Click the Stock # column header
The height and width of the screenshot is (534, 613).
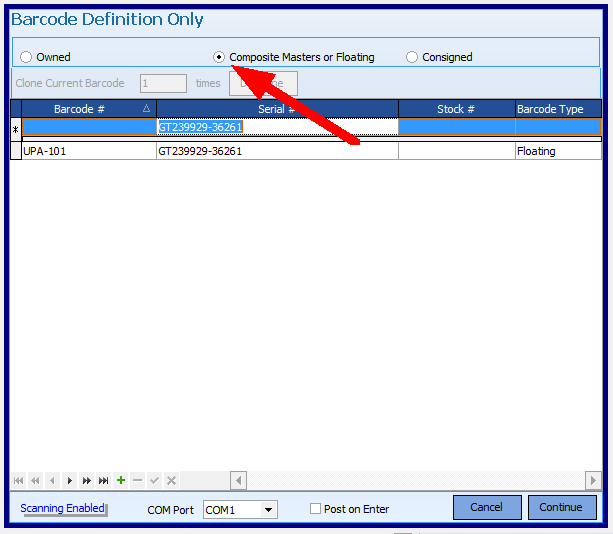tap(456, 109)
